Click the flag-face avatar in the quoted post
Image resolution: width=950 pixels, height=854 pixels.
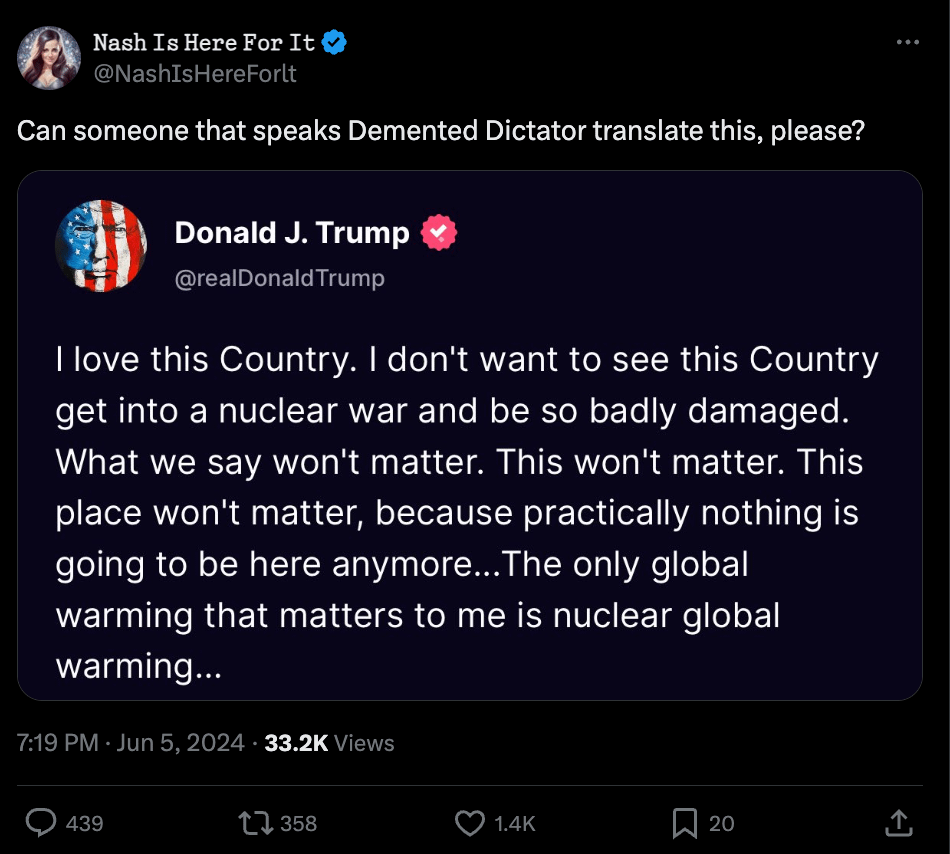point(101,246)
